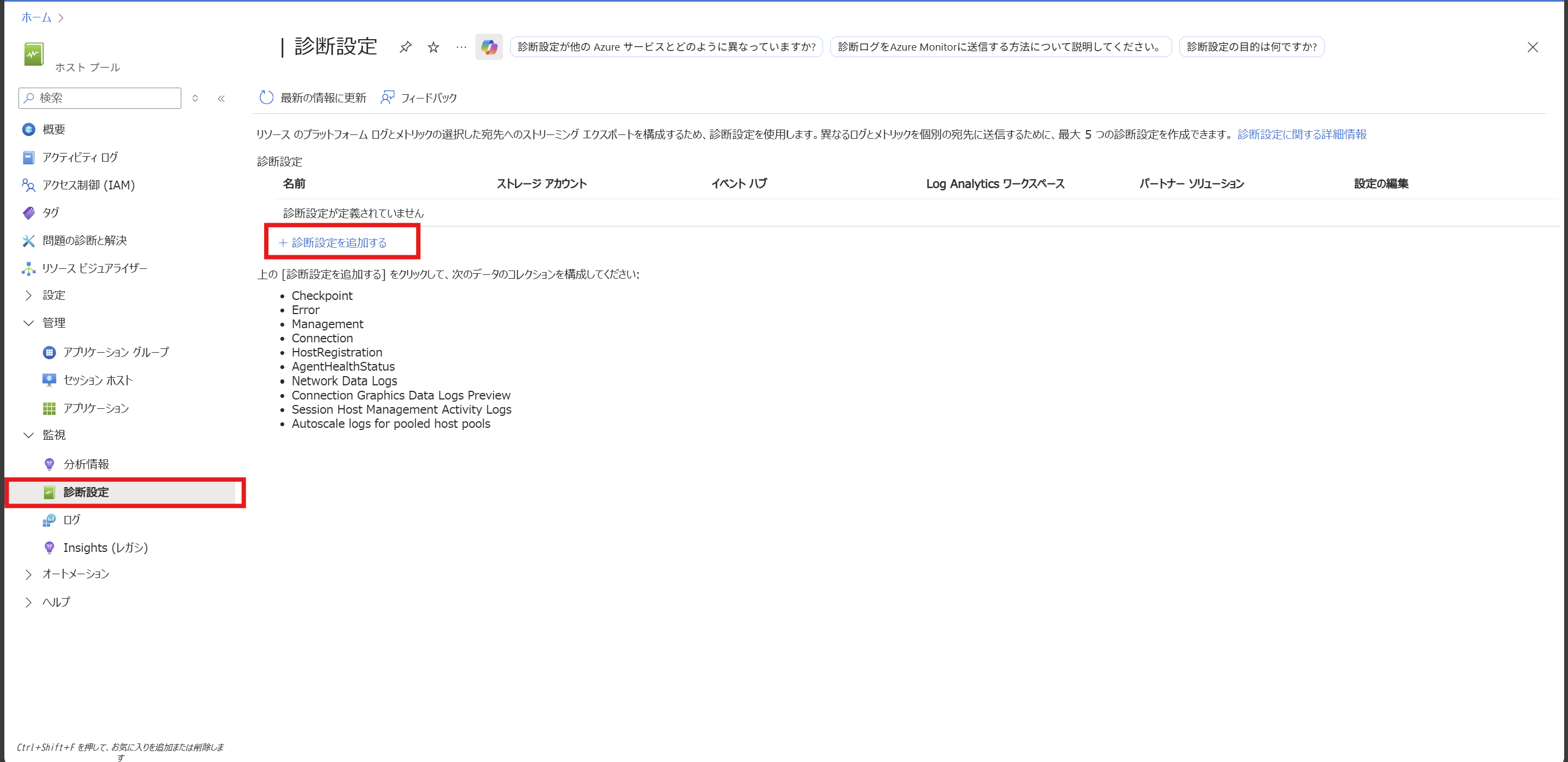Select セッション ホスト in sidebar
The height and width of the screenshot is (762, 1568).
coord(97,380)
